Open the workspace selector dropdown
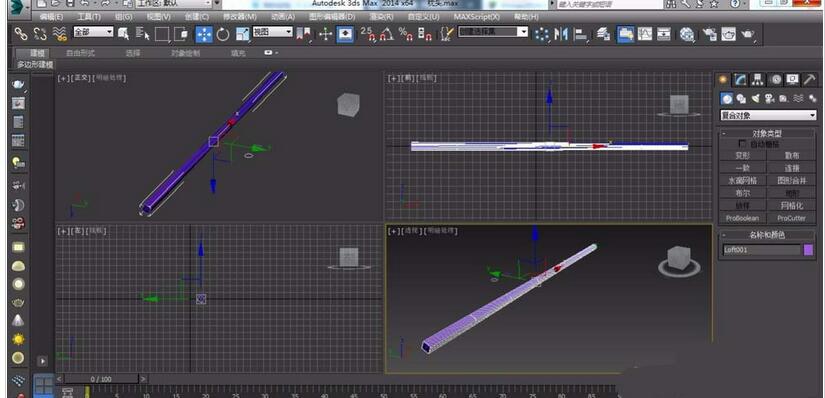 pyautogui.click(x=174, y=3)
